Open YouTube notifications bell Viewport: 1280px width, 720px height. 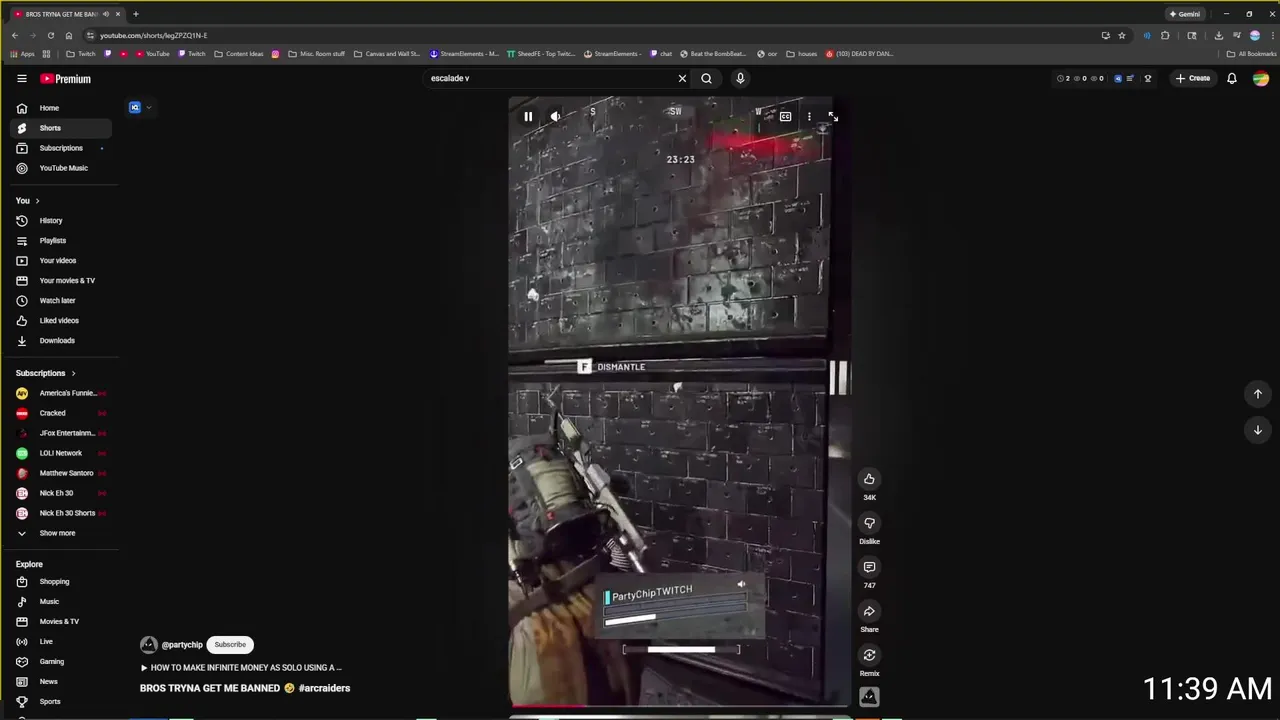(x=1232, y=78)
